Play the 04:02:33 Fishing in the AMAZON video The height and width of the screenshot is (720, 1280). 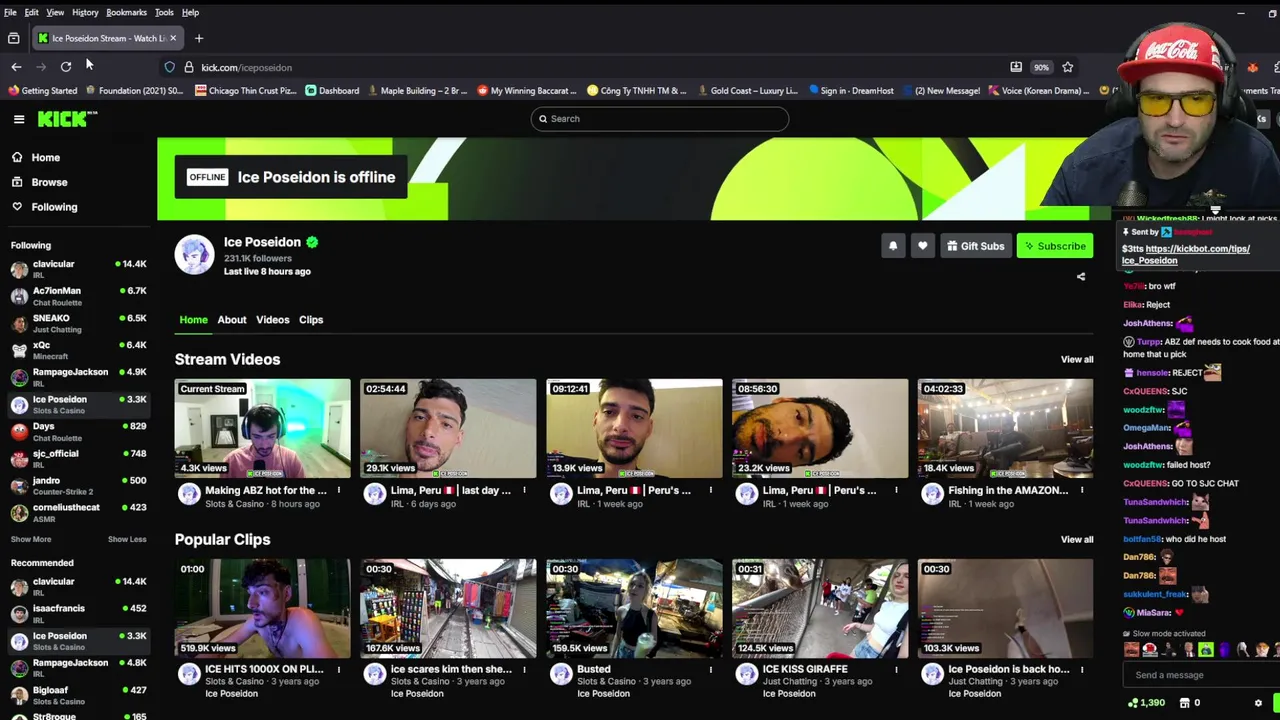click(x=1006, y=428)
